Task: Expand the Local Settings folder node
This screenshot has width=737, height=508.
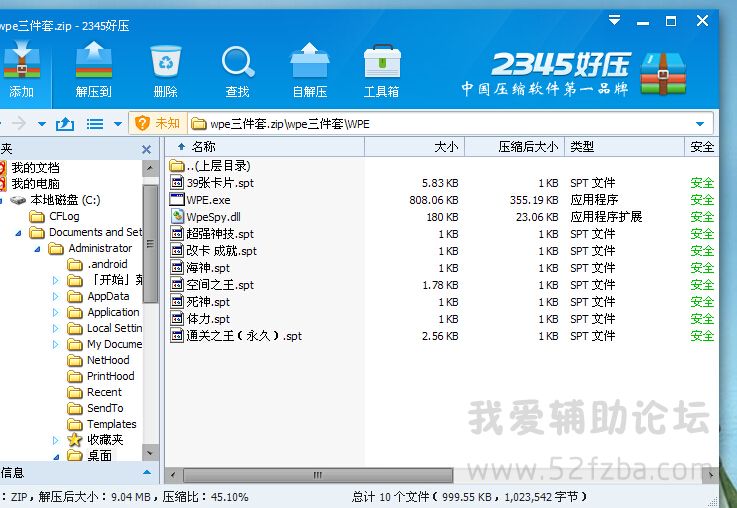Action: 56,328
